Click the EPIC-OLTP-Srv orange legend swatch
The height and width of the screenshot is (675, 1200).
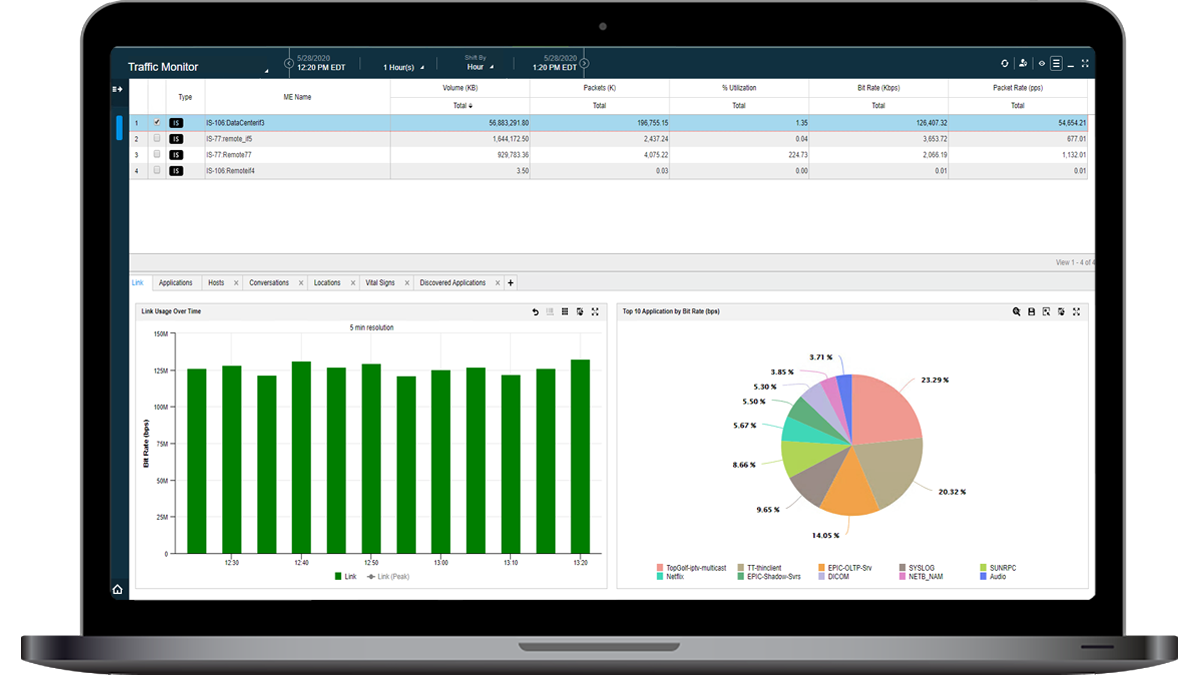[x=820, y=568]
